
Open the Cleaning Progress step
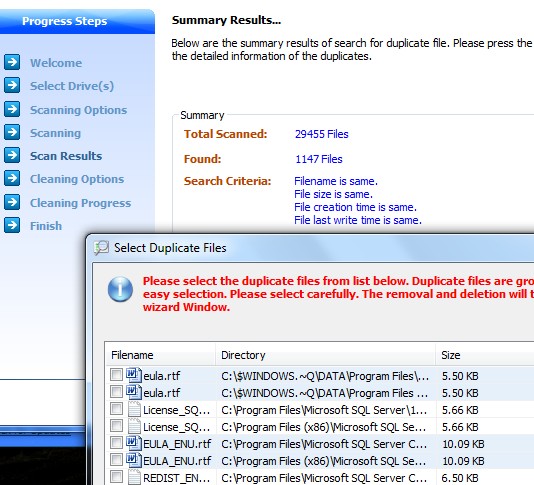(x=80, y=203)
